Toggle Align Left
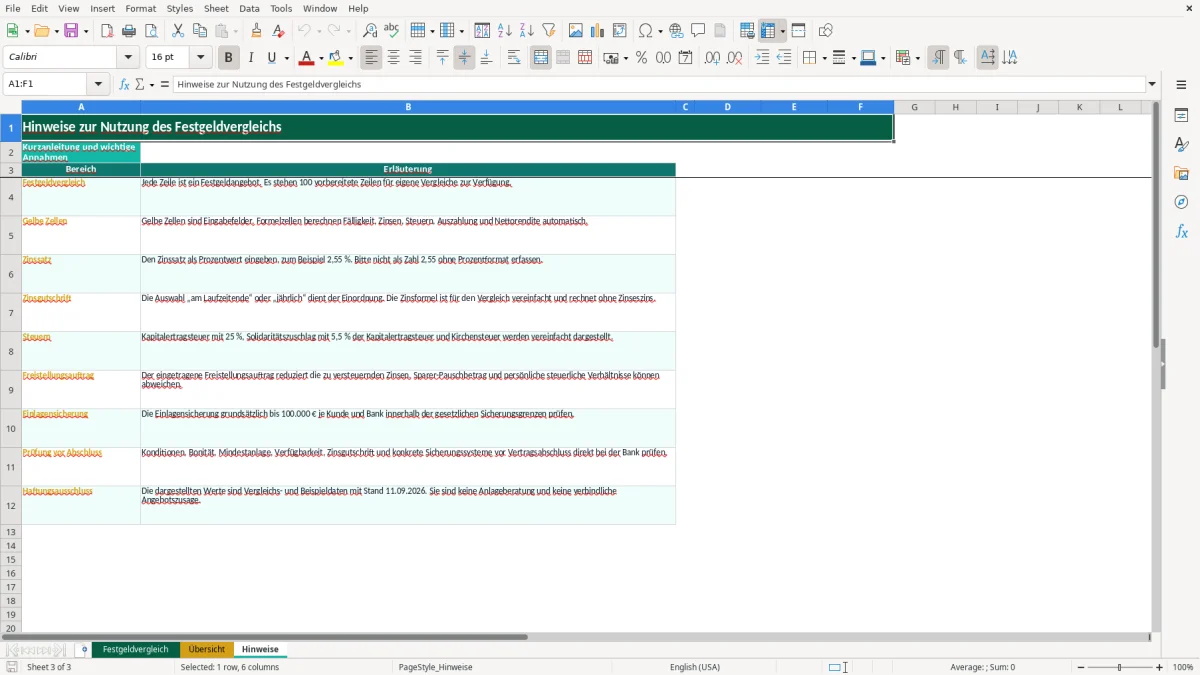This screenshot has height=675, width=1200. (x=372, y=58)
